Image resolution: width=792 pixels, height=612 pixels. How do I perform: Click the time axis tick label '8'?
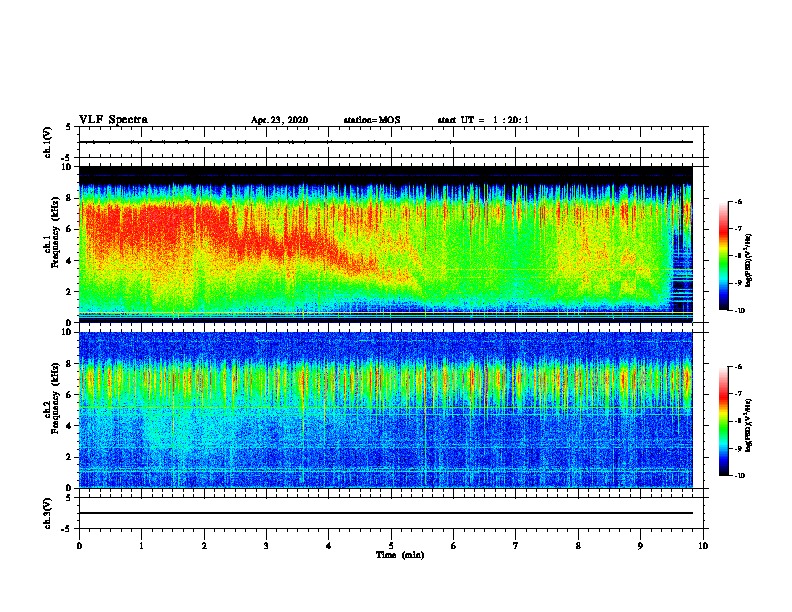[578, 546]
